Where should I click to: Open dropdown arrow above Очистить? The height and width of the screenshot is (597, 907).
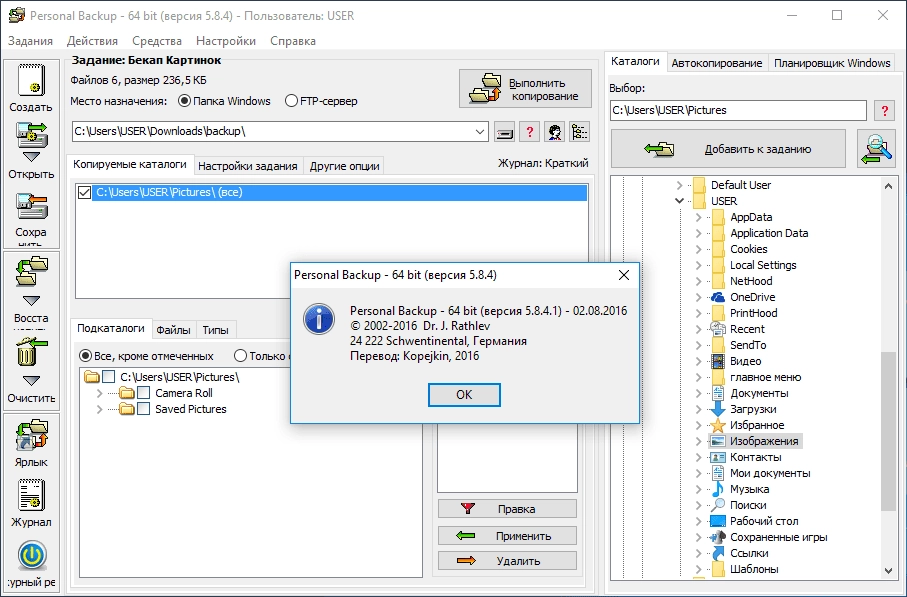pyautogui.click(x=31, y=381)
